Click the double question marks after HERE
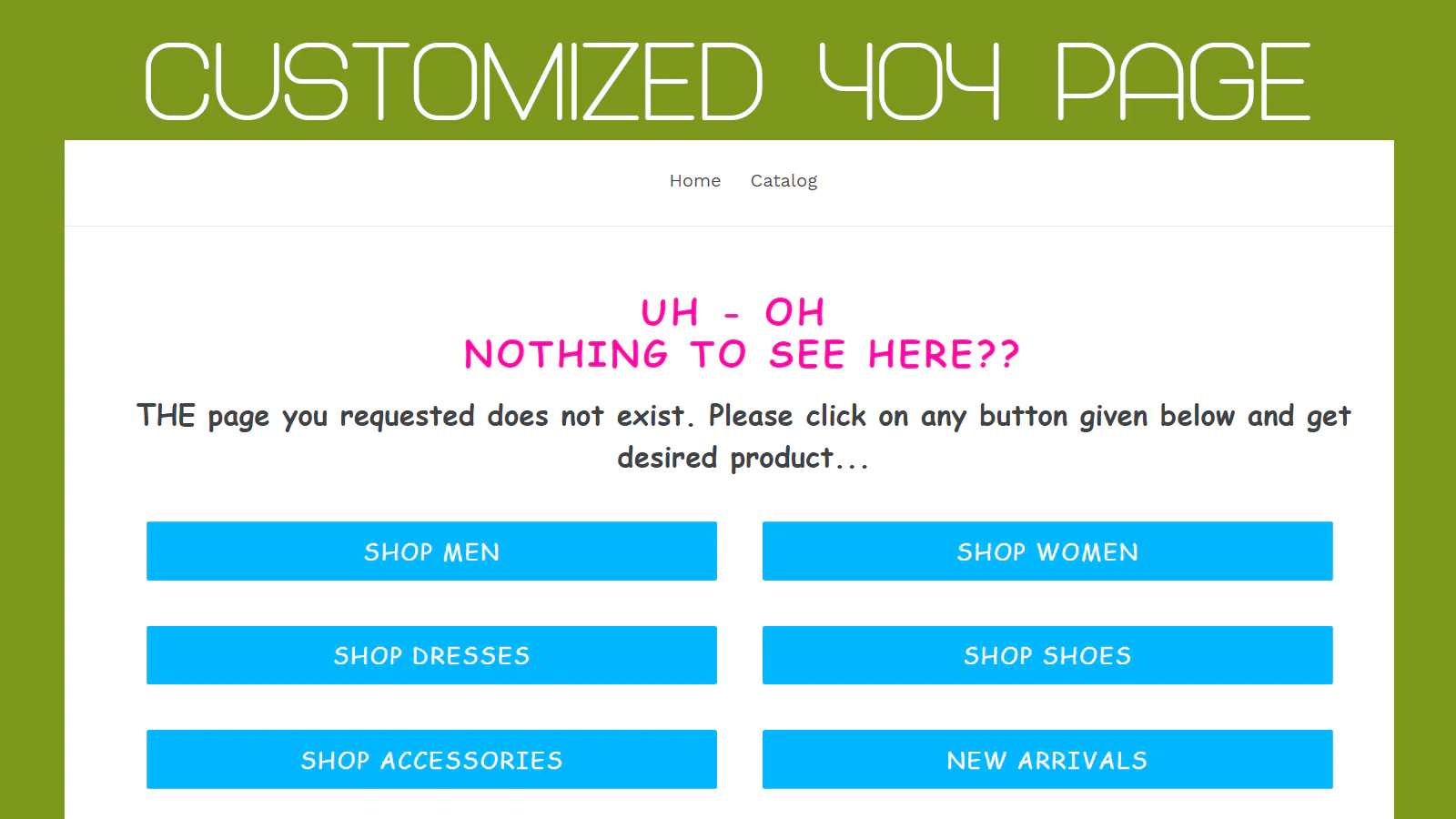Viewport: 1456px width, 819px height. coord(998,355)
